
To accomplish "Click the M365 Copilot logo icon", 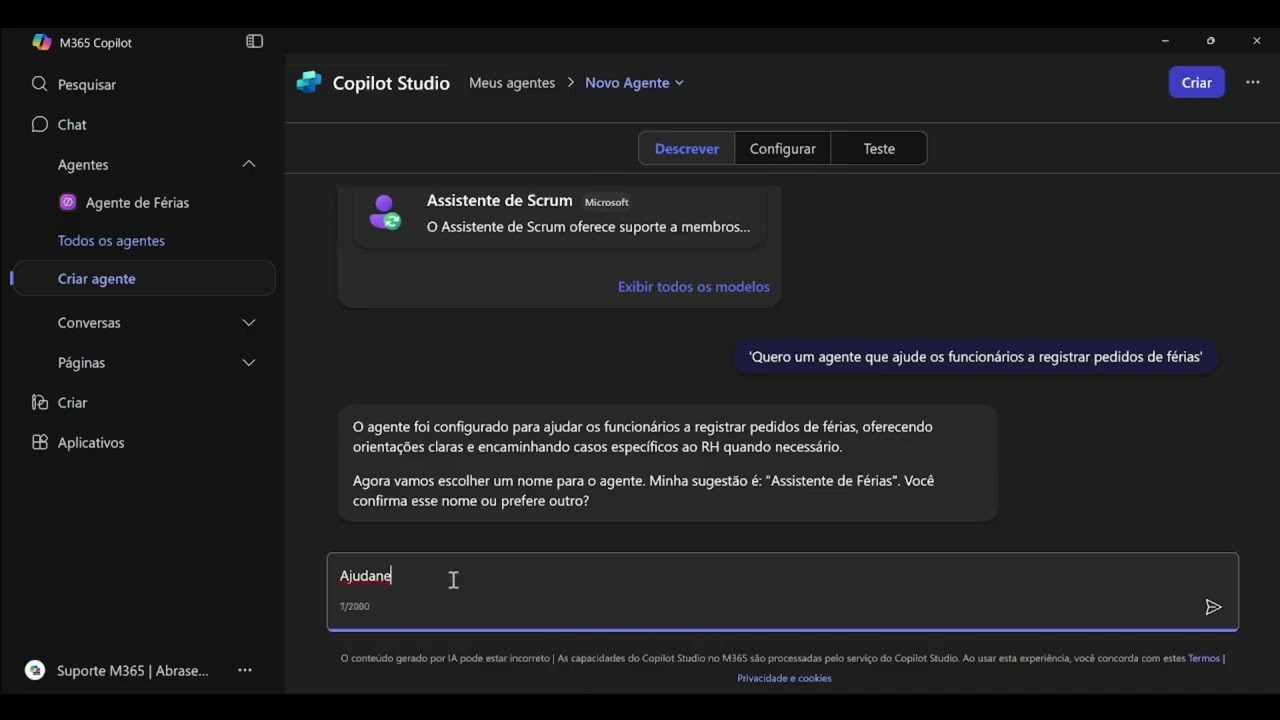I will tap(41, 42).
